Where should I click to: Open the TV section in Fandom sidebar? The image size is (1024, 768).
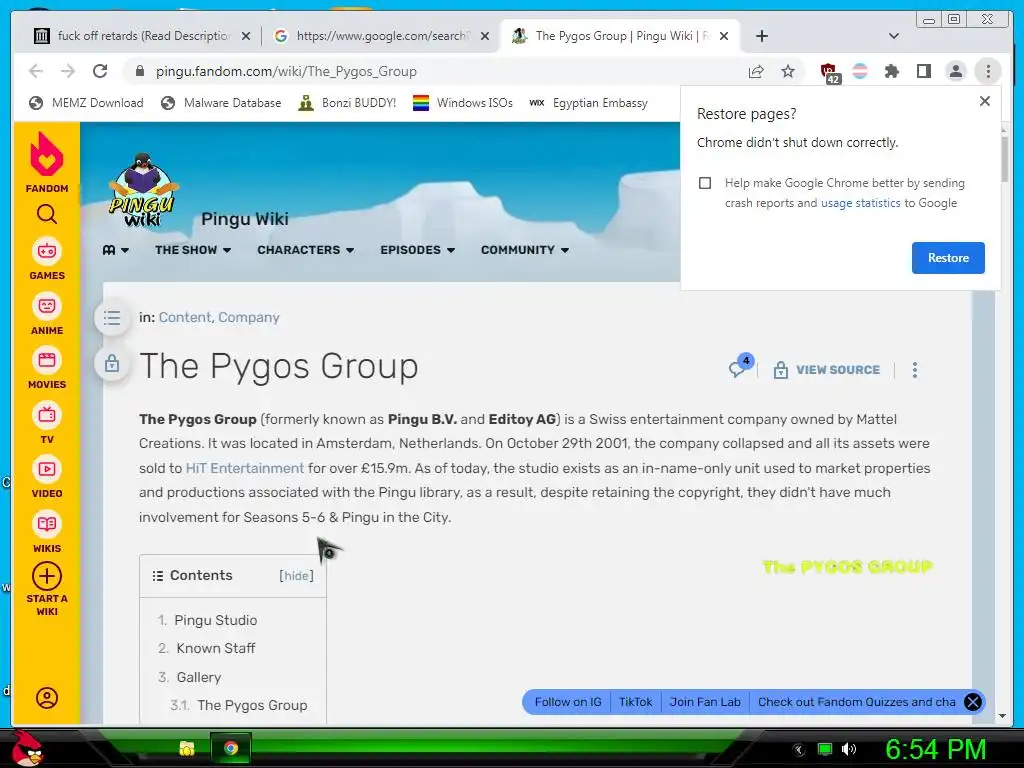pos(47,423)
